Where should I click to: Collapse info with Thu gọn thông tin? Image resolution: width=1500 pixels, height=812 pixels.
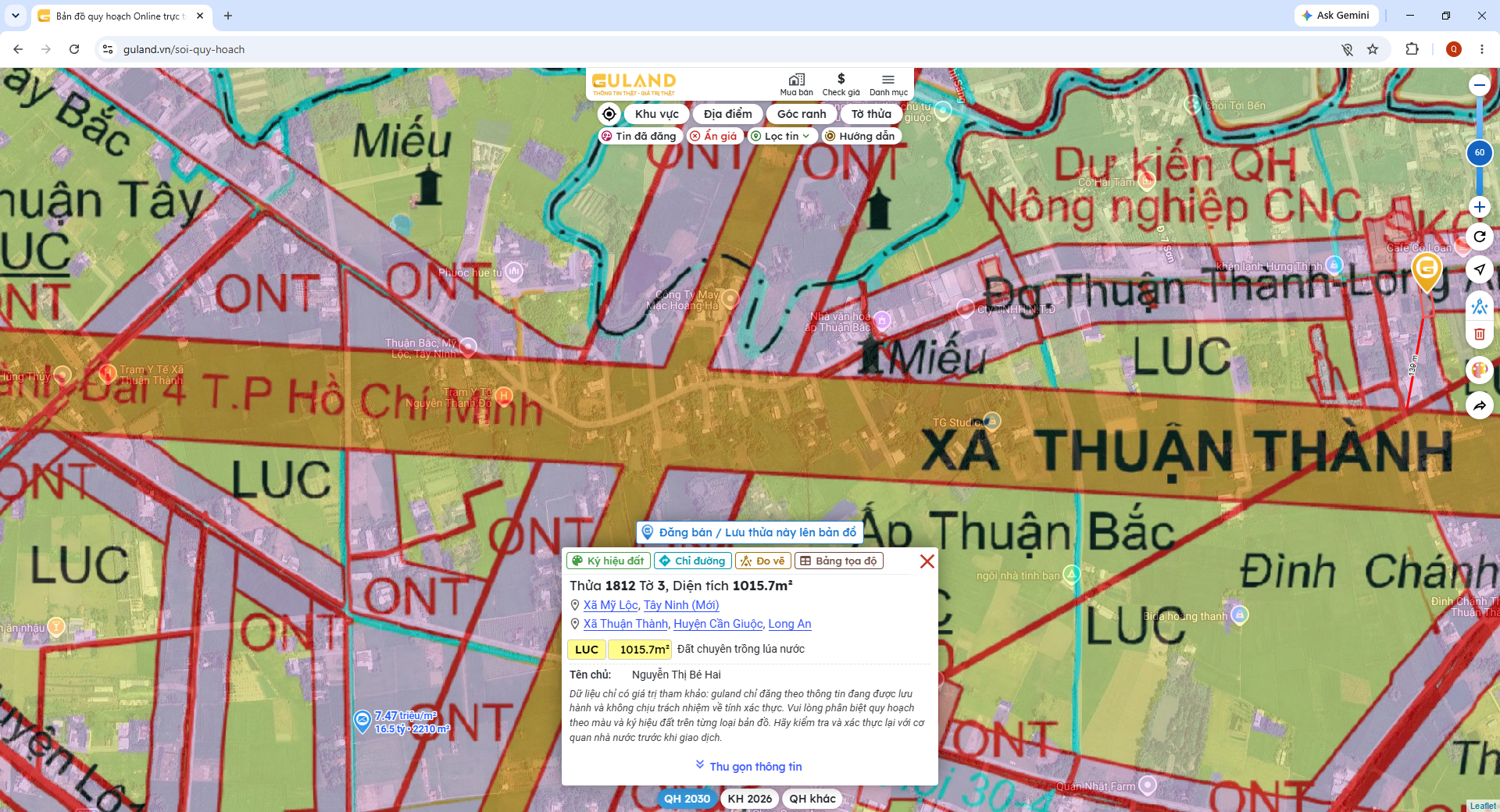click(x=748, y=767)
